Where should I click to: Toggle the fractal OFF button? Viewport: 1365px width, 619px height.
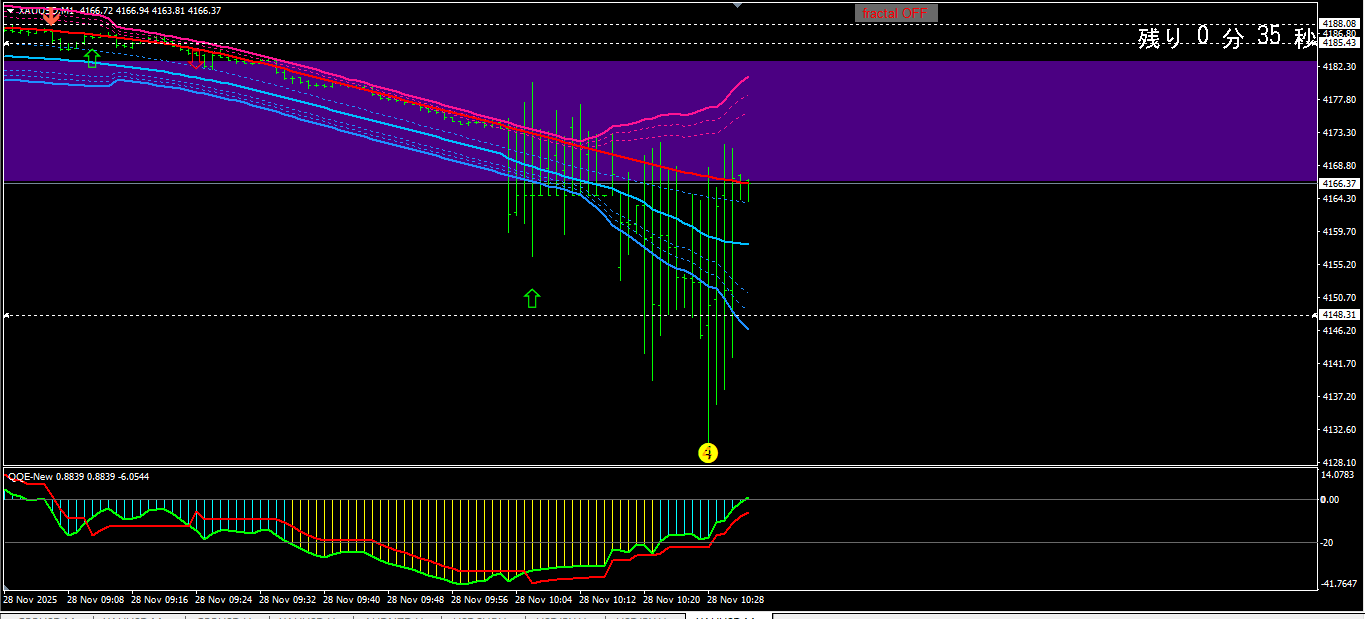pyautogui.click(x=896, y=13)
